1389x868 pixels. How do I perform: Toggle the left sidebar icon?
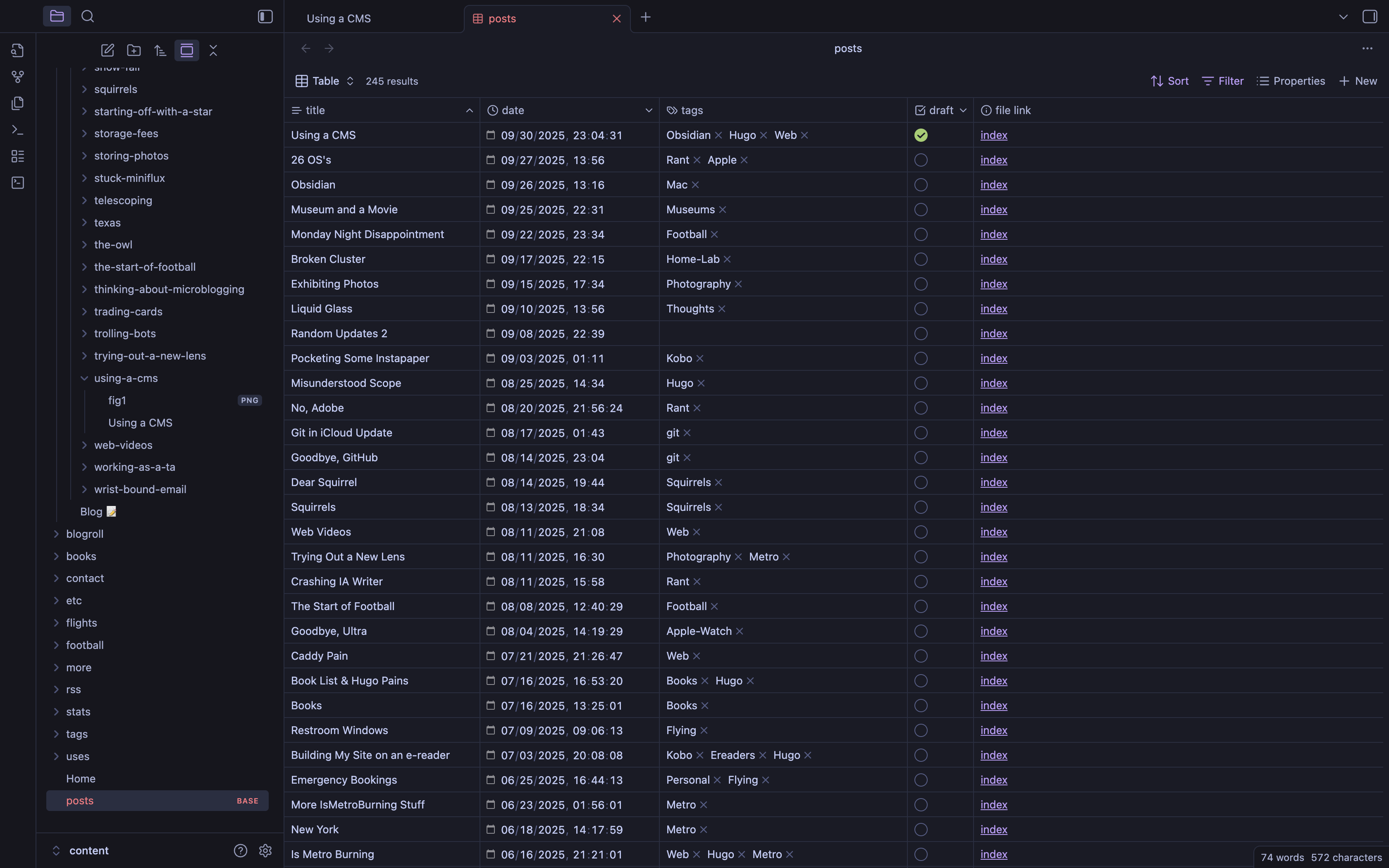click(265, 17)
